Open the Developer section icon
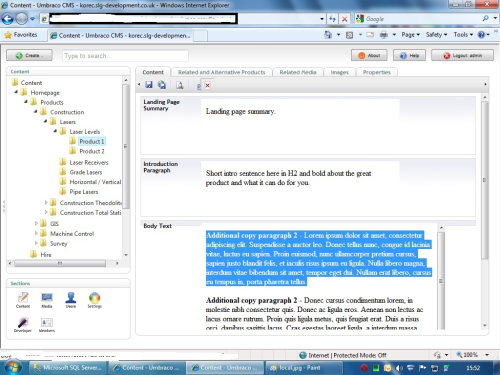 (x=23, y=325)
